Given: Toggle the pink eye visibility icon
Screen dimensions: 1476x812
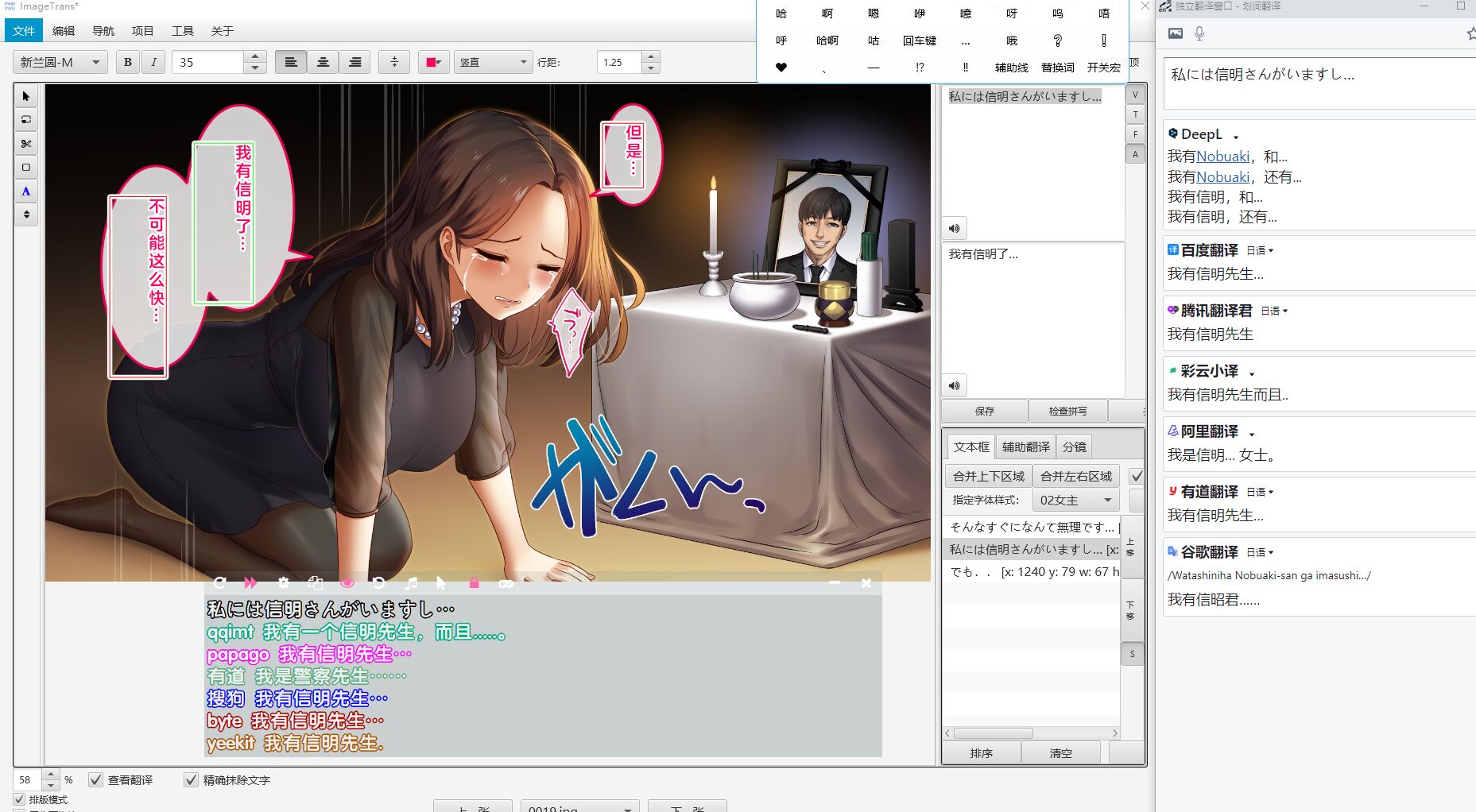Looking at the screenshot, I should (347, 583).
